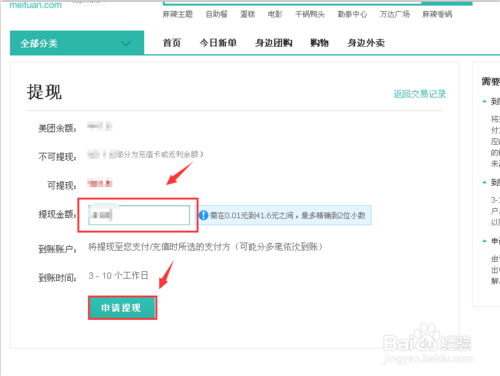Click the 自助餐 hot search link
500x376 pixels.
click(x=216, y=14)
